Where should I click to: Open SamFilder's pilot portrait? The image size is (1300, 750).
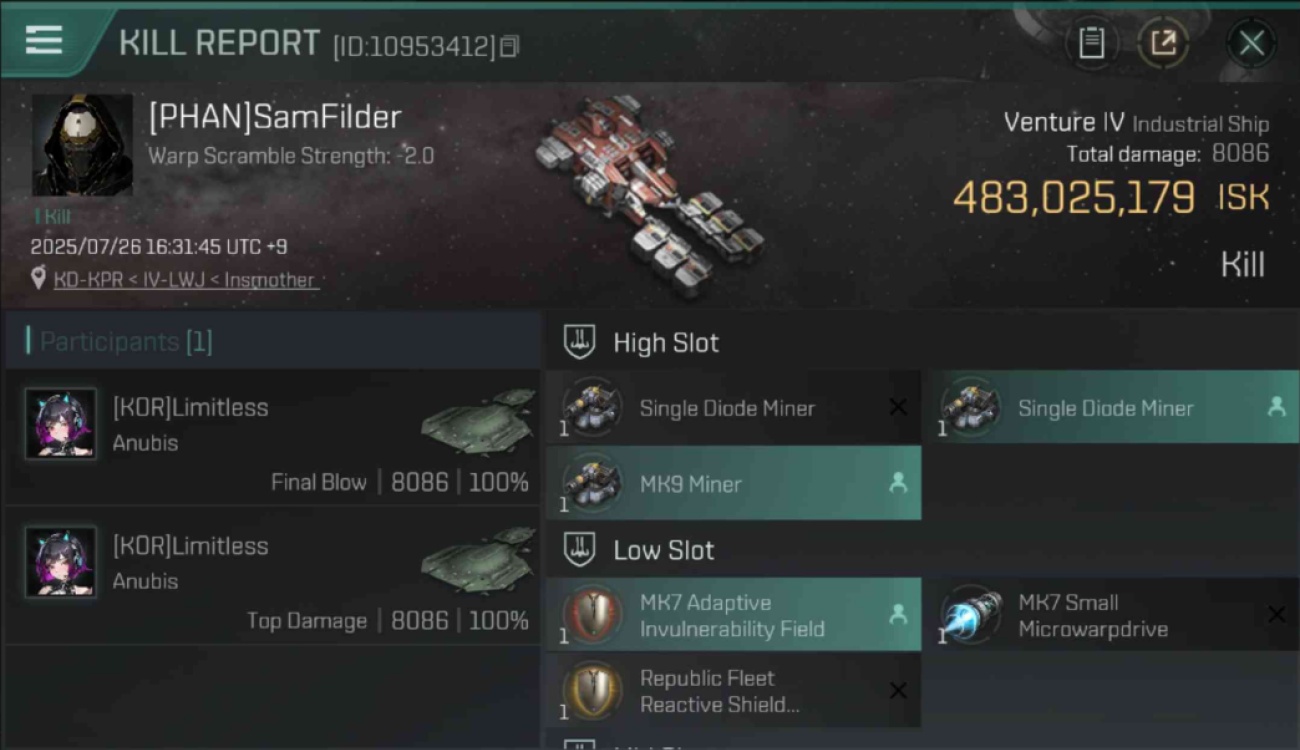pyautogui.click(x=82, y=146)
